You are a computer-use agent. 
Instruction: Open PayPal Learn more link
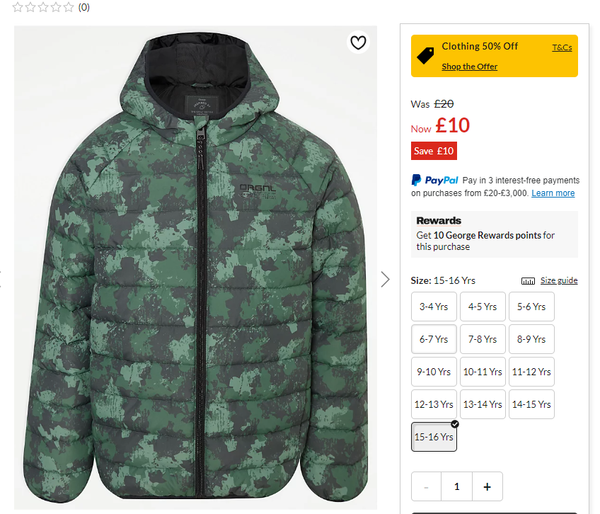553,193
